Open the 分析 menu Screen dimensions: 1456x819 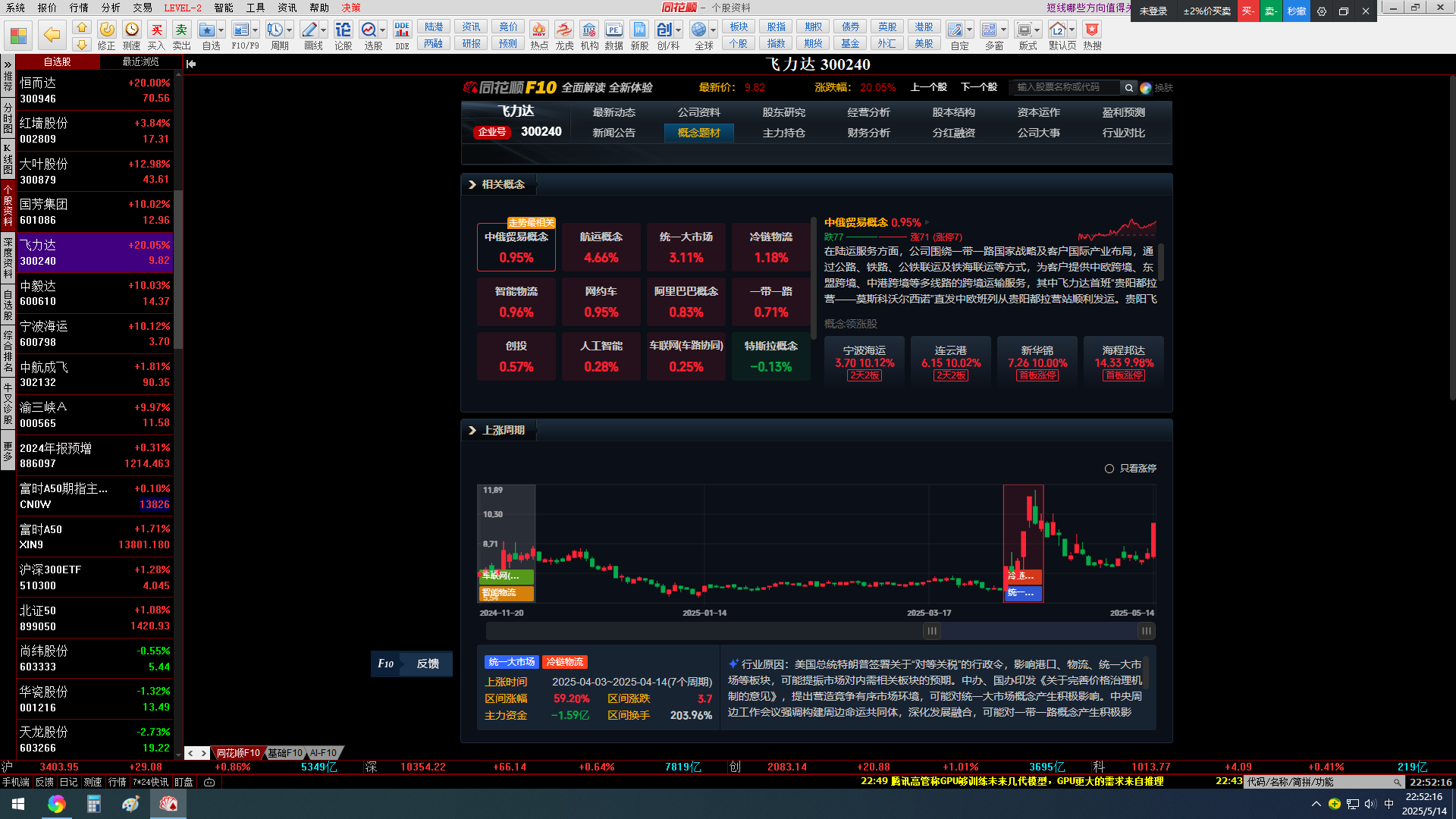coord(111,8)
